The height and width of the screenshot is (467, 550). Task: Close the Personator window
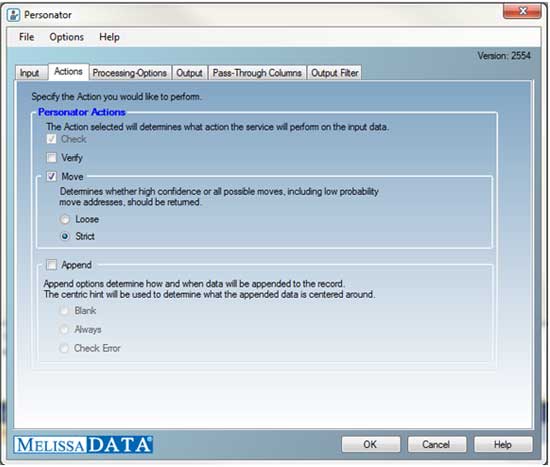(x=522, y=11)
